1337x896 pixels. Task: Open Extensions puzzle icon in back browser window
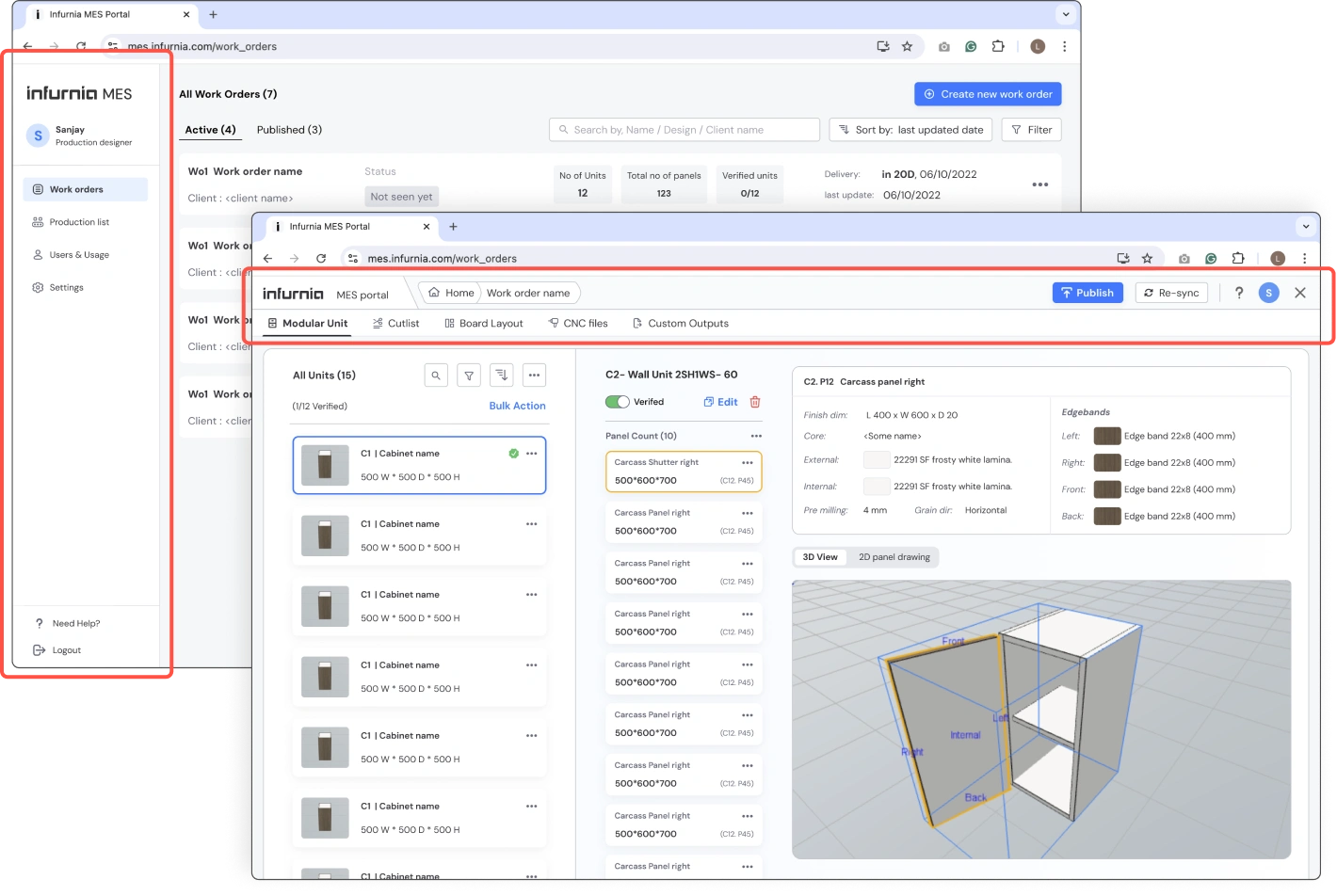tap(998, 46)
